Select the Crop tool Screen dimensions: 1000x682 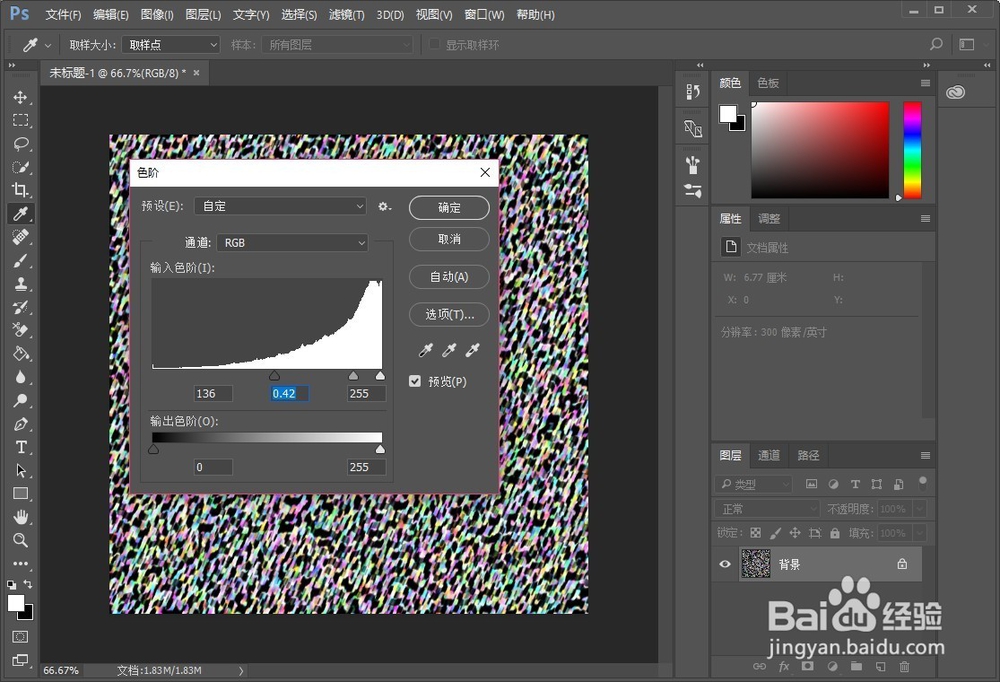(20, 190)
